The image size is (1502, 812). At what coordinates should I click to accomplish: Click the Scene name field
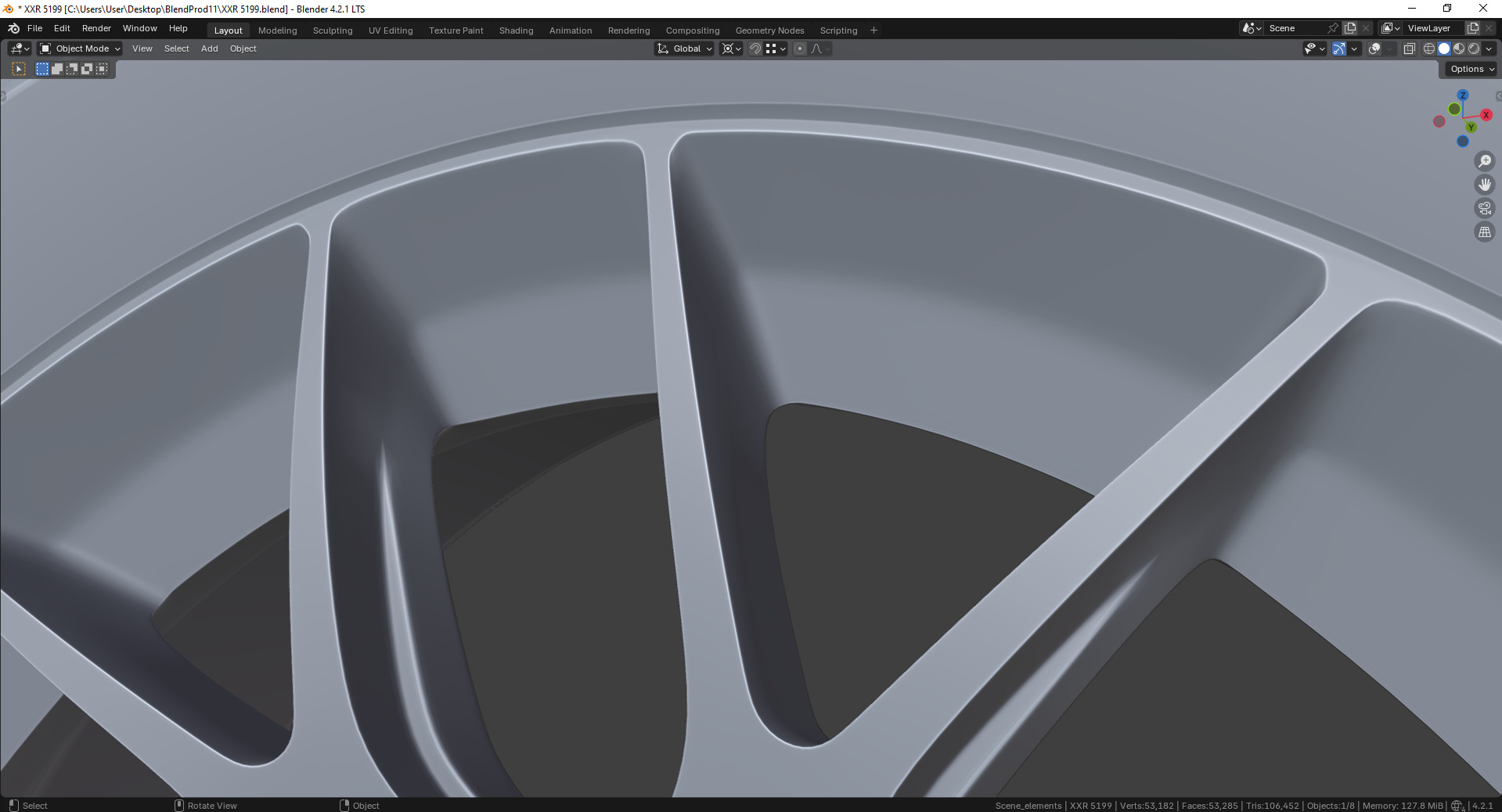tap(1295, 28)
